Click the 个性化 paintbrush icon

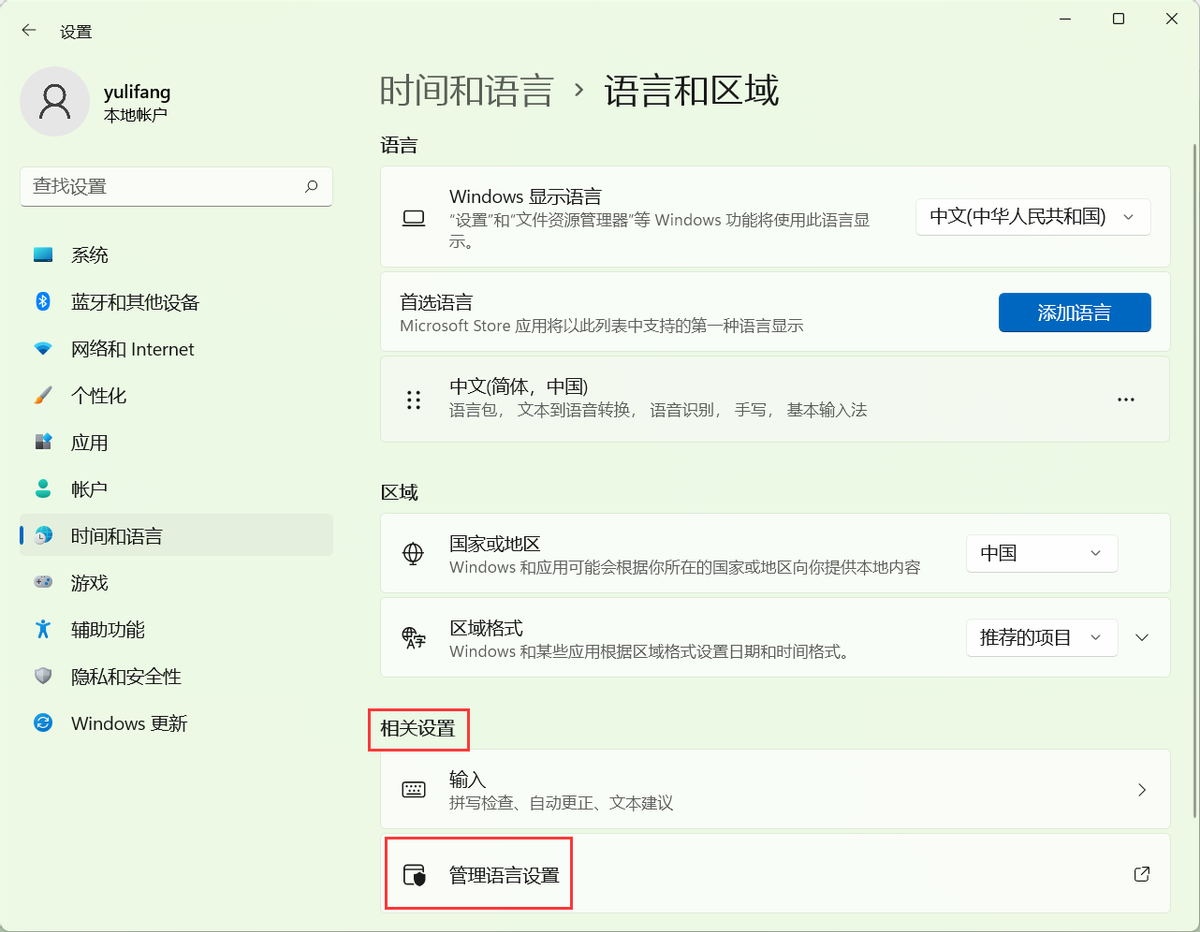[43, 396]
